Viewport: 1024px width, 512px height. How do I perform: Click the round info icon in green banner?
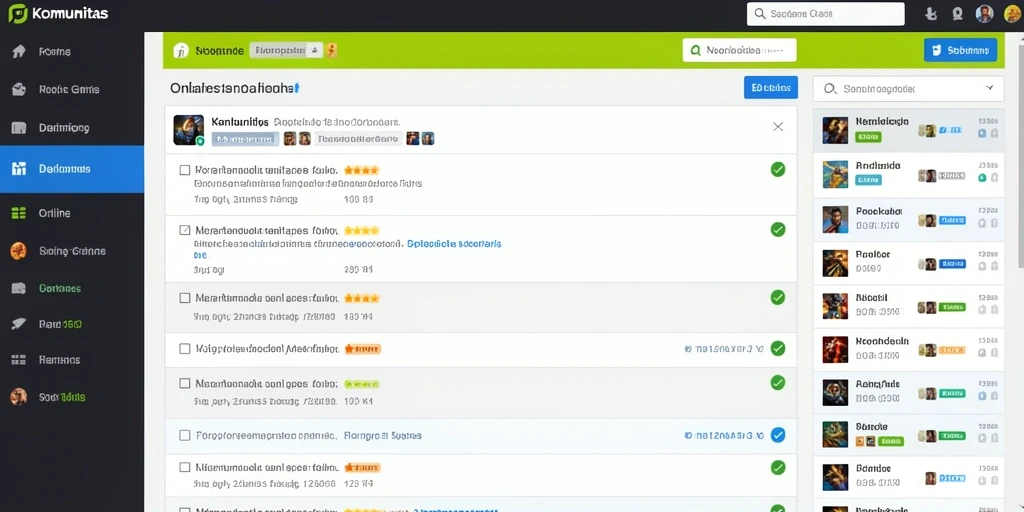click(181, 51)
